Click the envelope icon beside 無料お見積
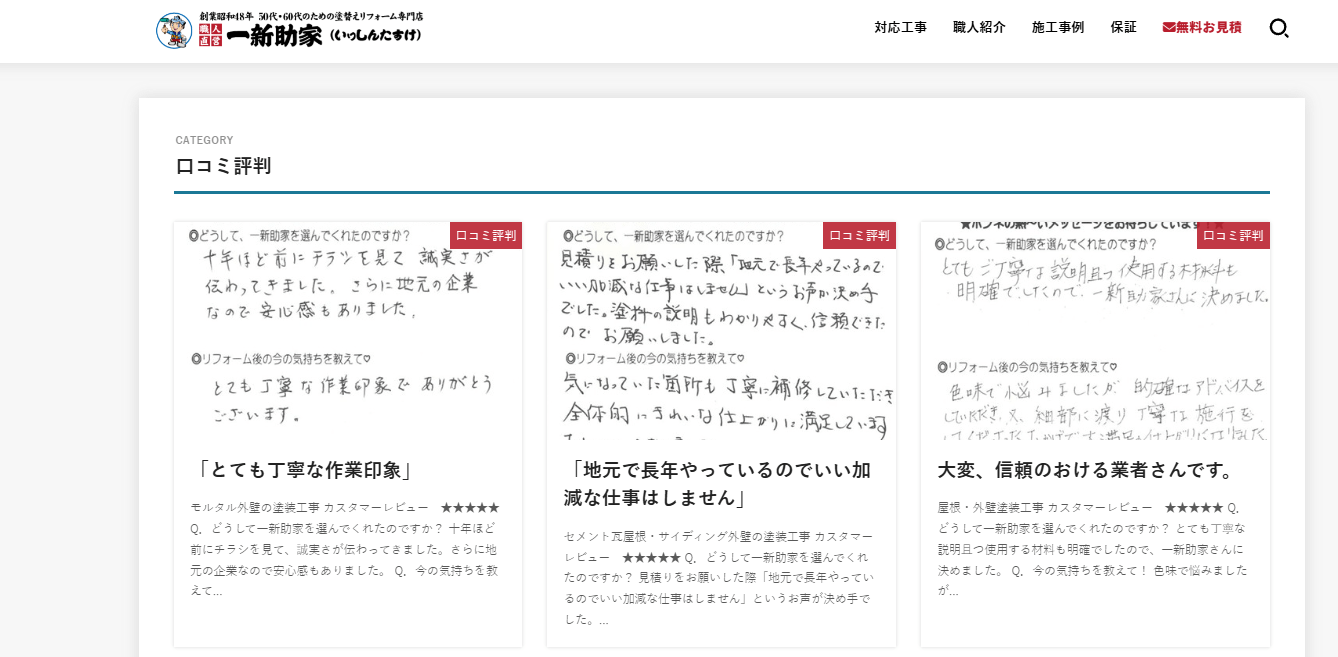Screen dimensions: 1338x657 (x=1169, y=28)
